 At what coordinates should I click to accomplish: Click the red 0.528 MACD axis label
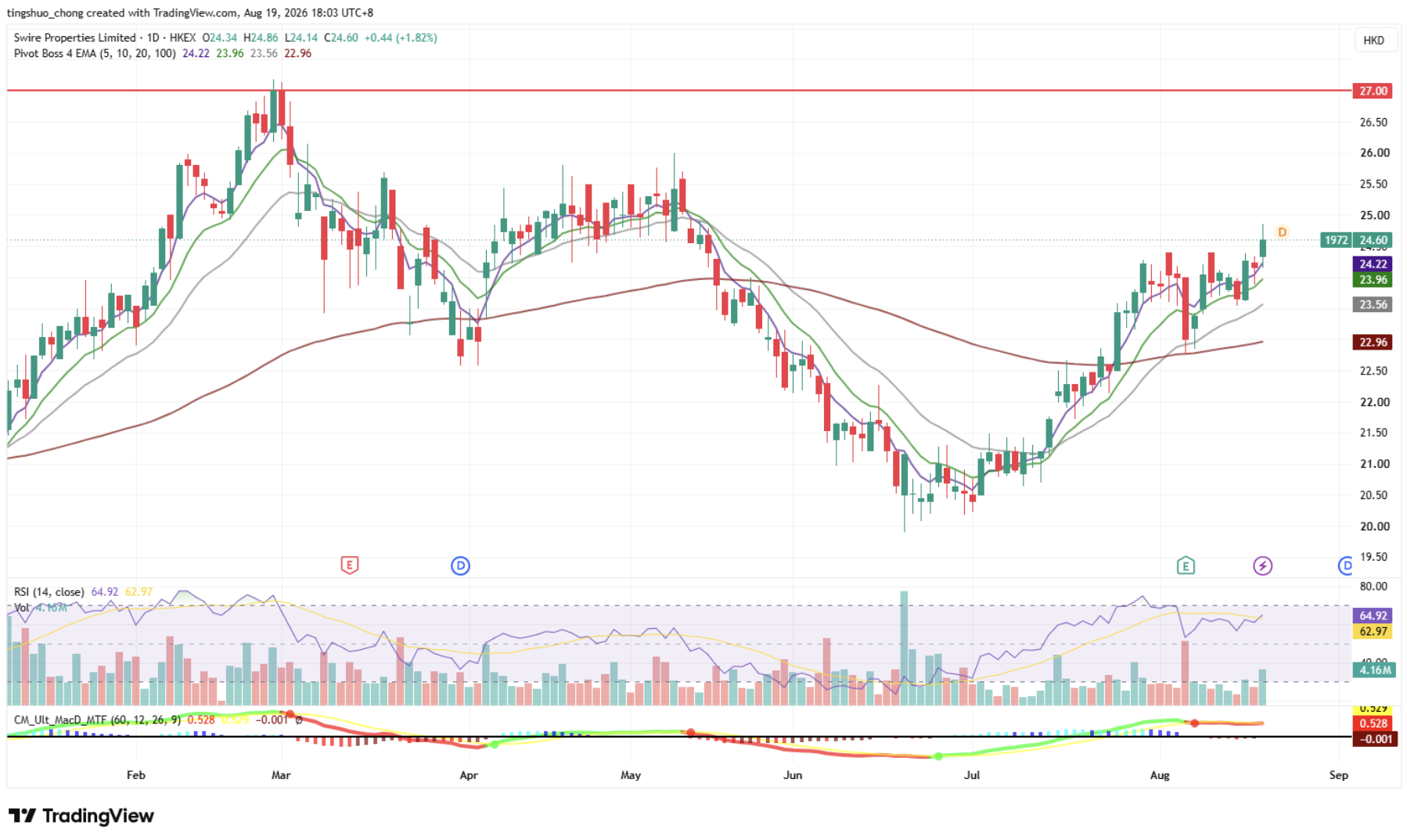click(1373, 723)
